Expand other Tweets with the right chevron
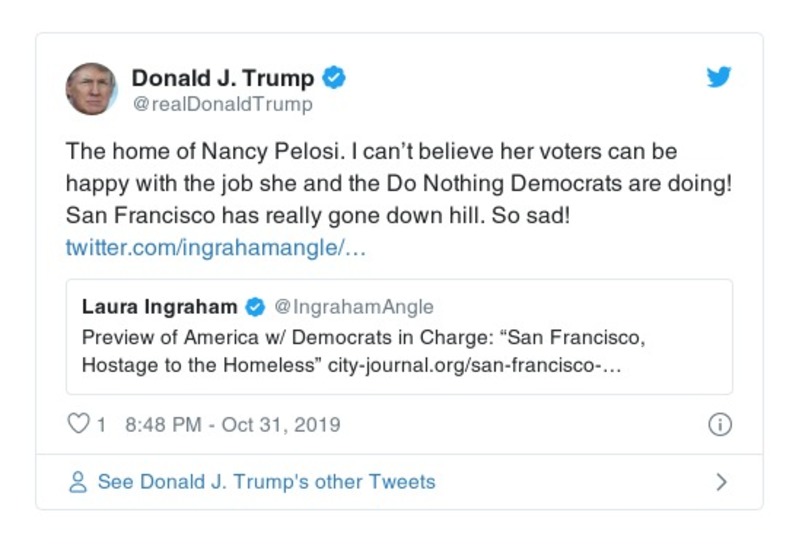The width and height of the screenshot is (799, 560). pos(721,482)
